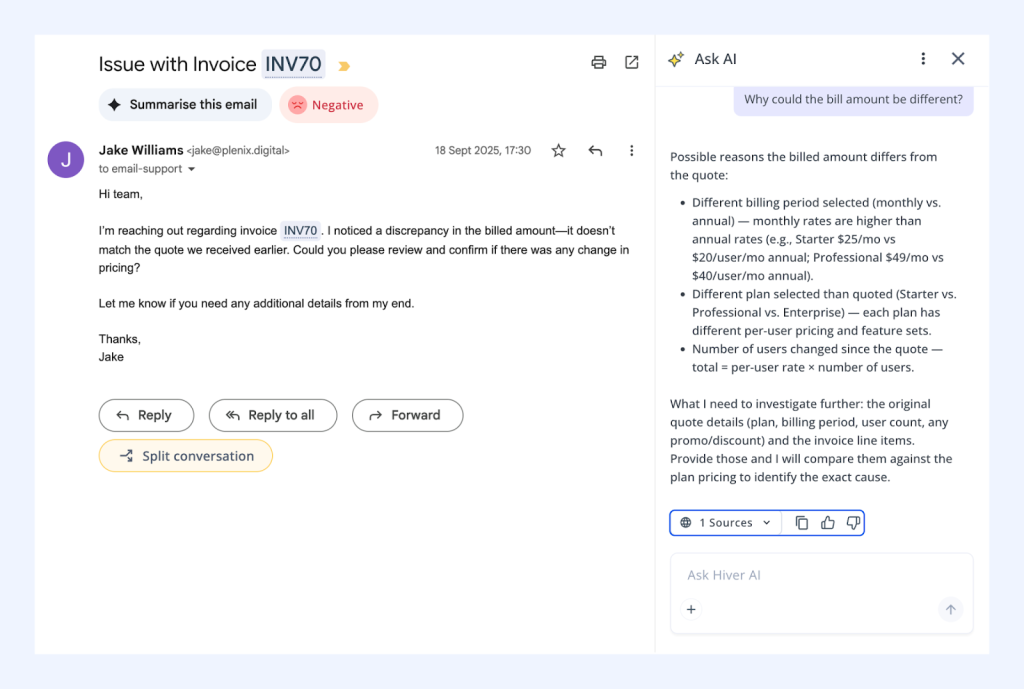Send the Ask AI message with the up arrow
The height and width of the screenshot is (689, 1024).
[x=950, y=609]
